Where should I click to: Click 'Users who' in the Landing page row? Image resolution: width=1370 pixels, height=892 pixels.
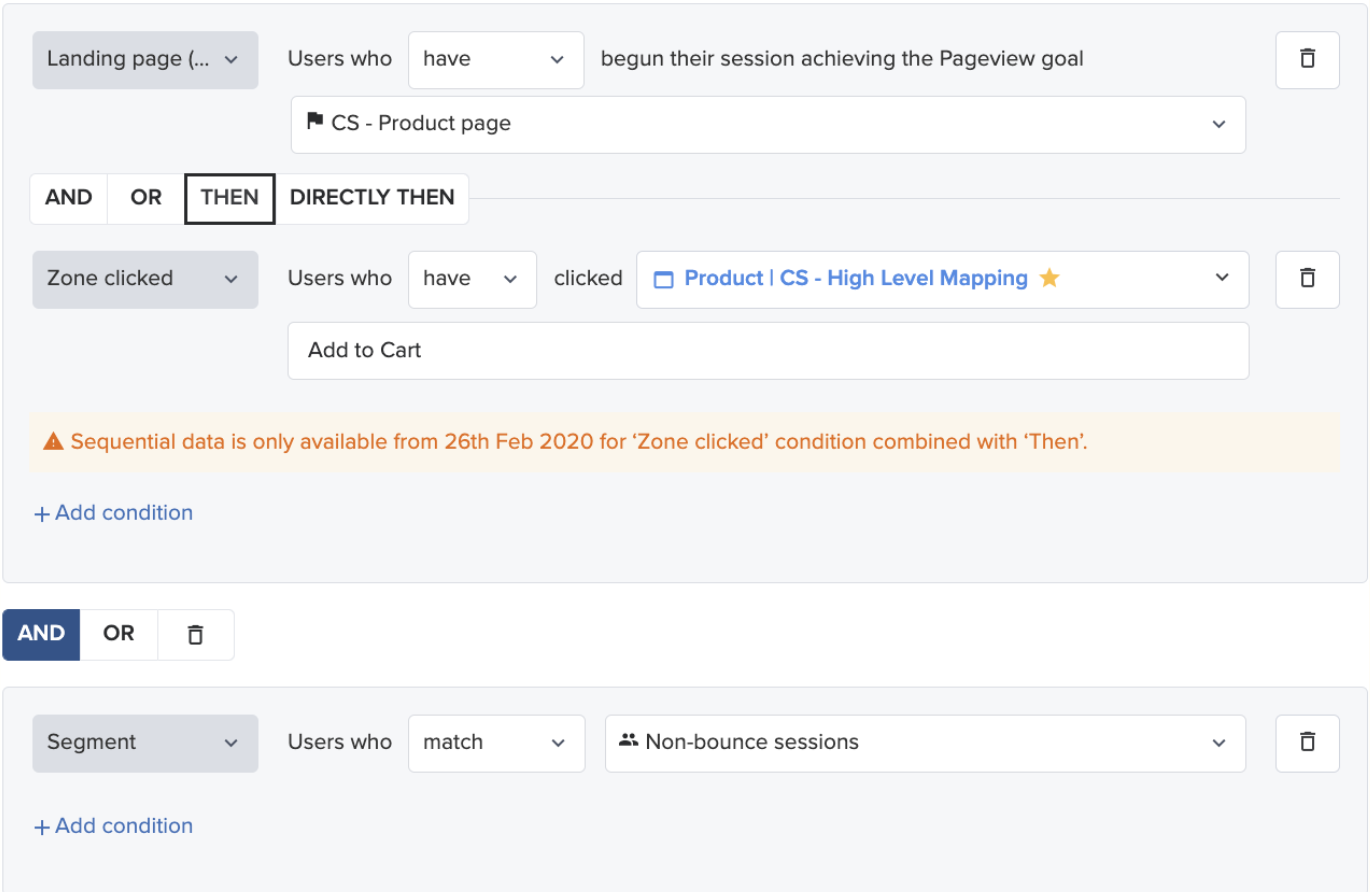[340, 59]
